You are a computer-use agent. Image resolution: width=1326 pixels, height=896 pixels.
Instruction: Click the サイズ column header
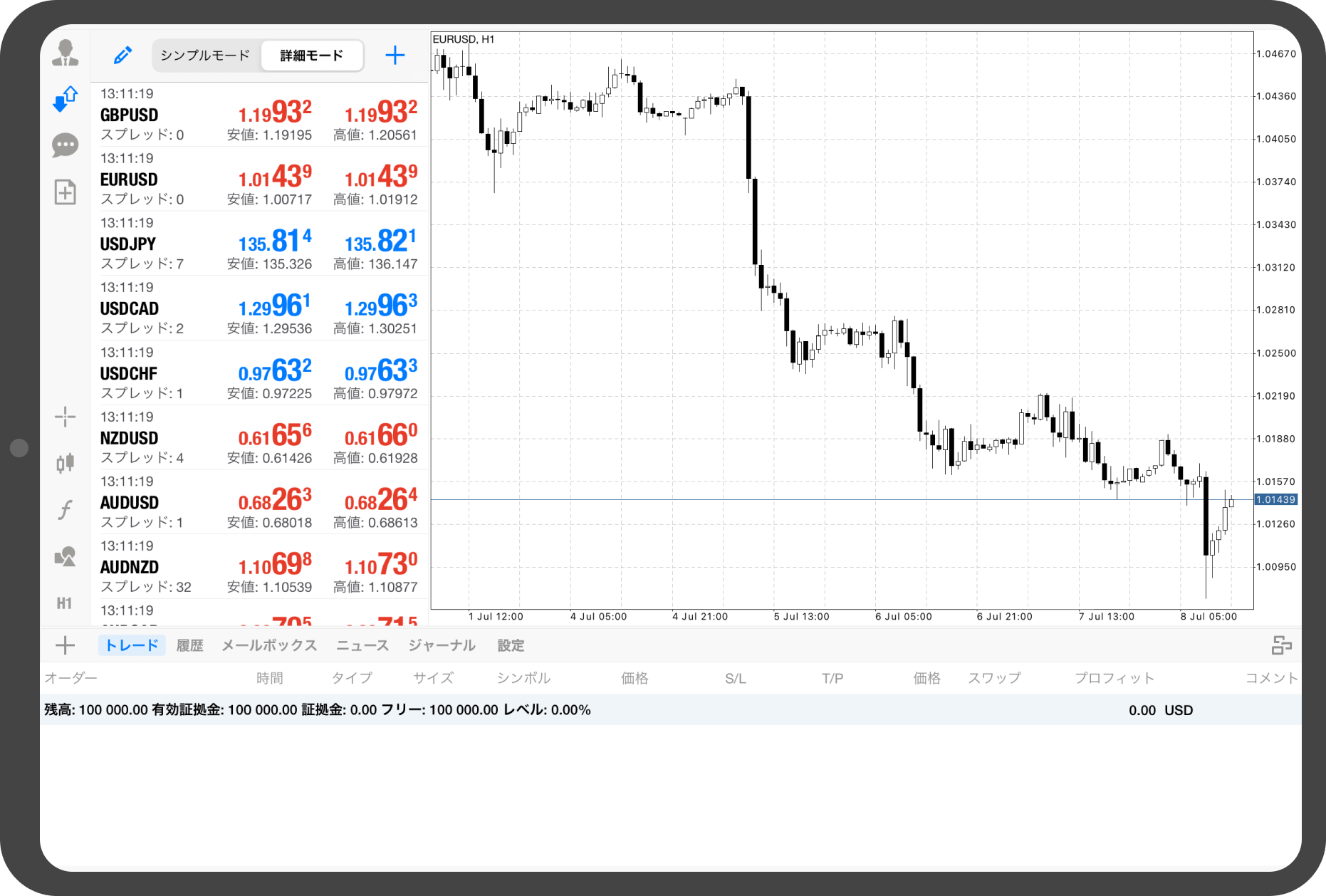point(433,678)
